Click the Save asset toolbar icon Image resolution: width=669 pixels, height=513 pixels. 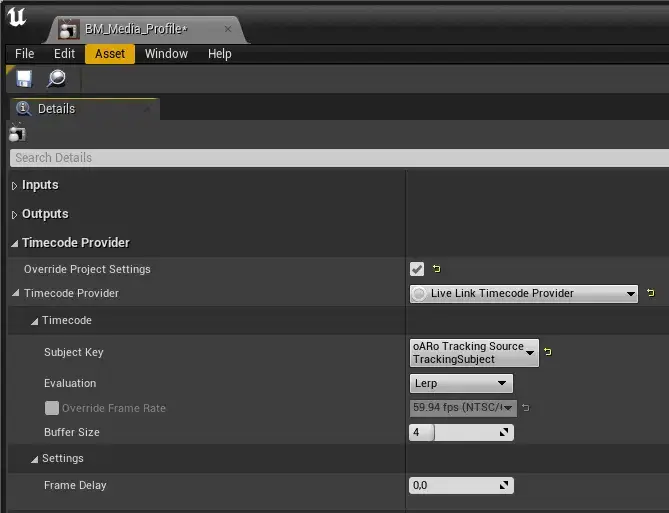coord(24,78)
